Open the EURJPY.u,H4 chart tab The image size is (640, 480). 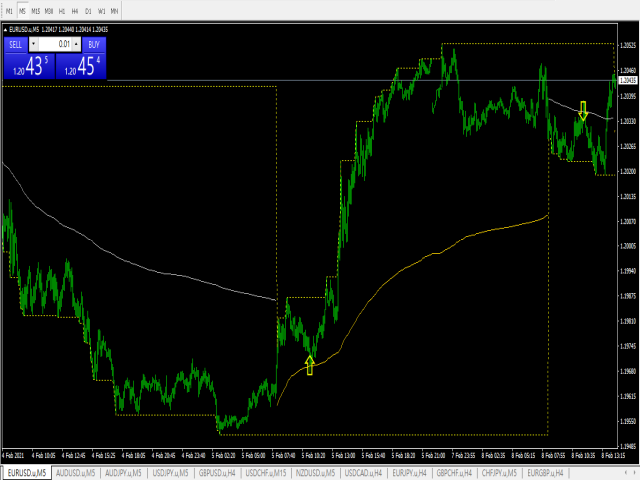[x=409, y=473]
